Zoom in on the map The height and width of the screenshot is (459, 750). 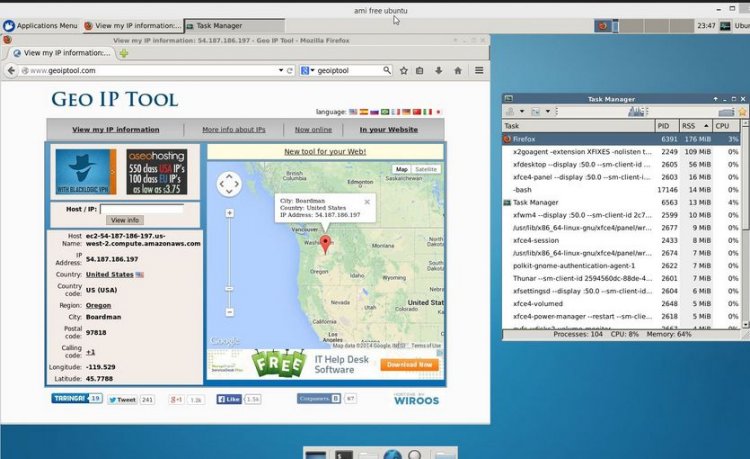(229, 213)
